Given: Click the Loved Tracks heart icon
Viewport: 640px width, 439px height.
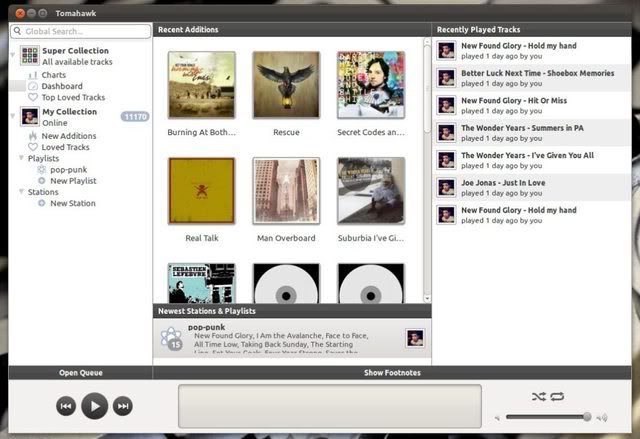Looking at the screenshot, I should pyautogui.click(x=33, y=147).
